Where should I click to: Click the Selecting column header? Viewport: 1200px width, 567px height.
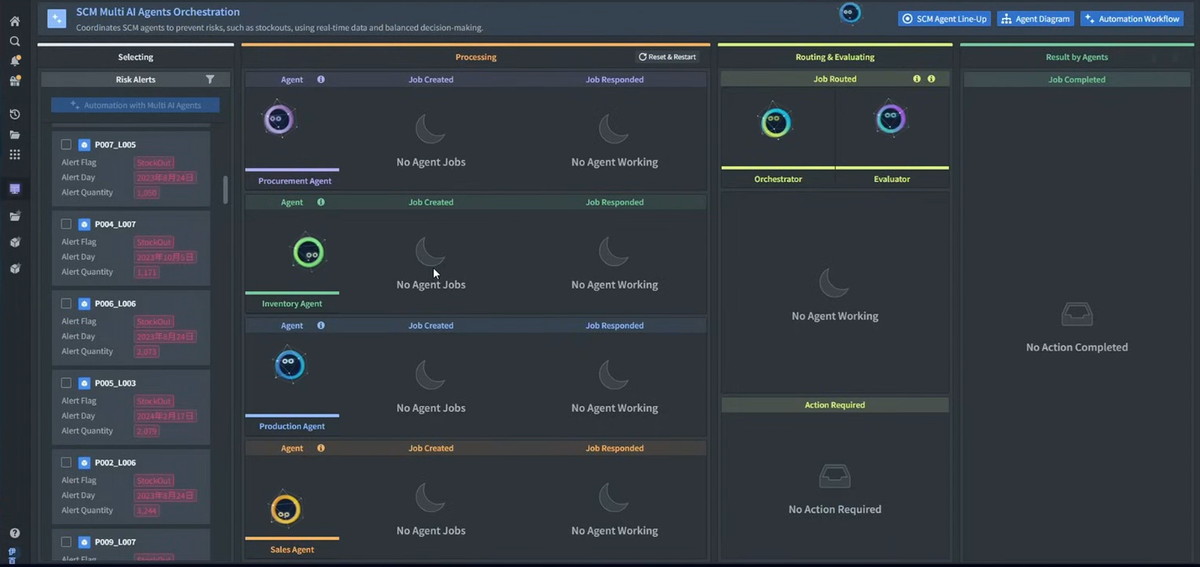coord(136,57)
